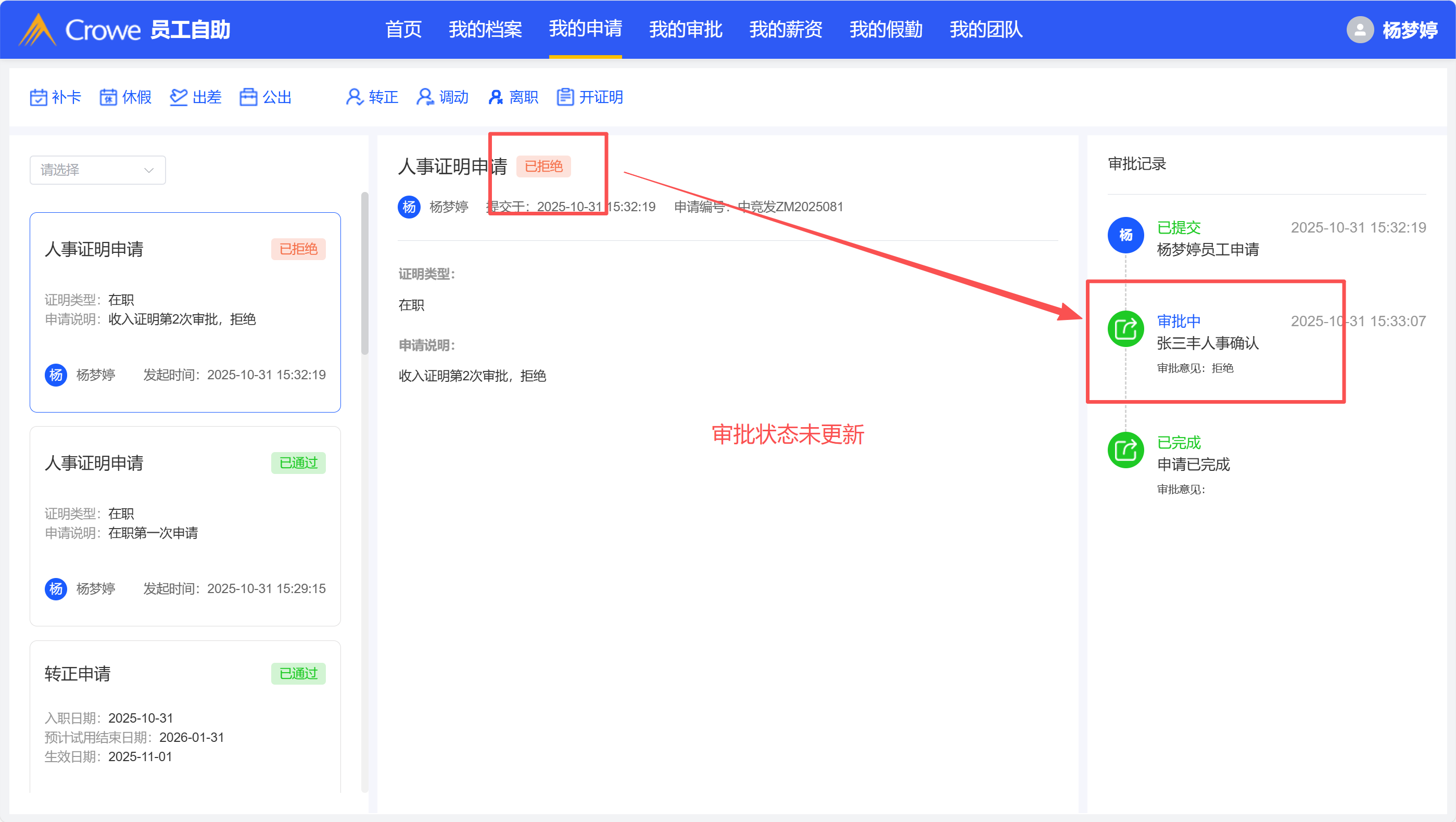The image size is (1456, 822).
Task: Open the 首页 navigation item
Action: pos(403,29)
